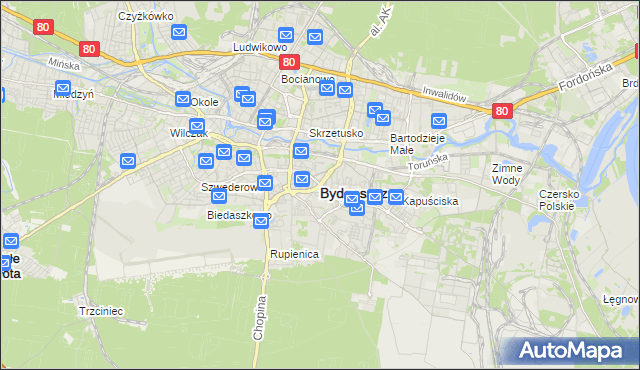The width and height of the screenshot is (640, 370).
Task: Click the Rupienica district label
Action: pyautogui.click(x=294, y=254)
